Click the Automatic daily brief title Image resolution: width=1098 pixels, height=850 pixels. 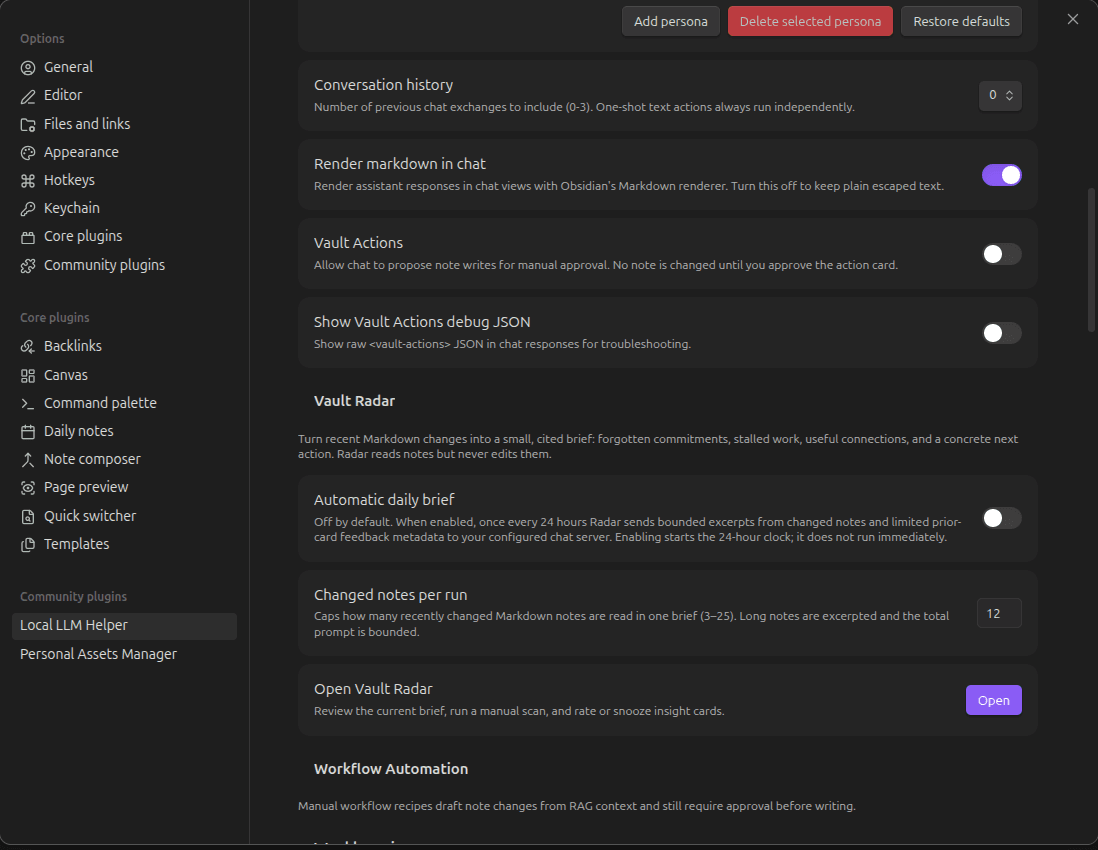pos(384,500)
